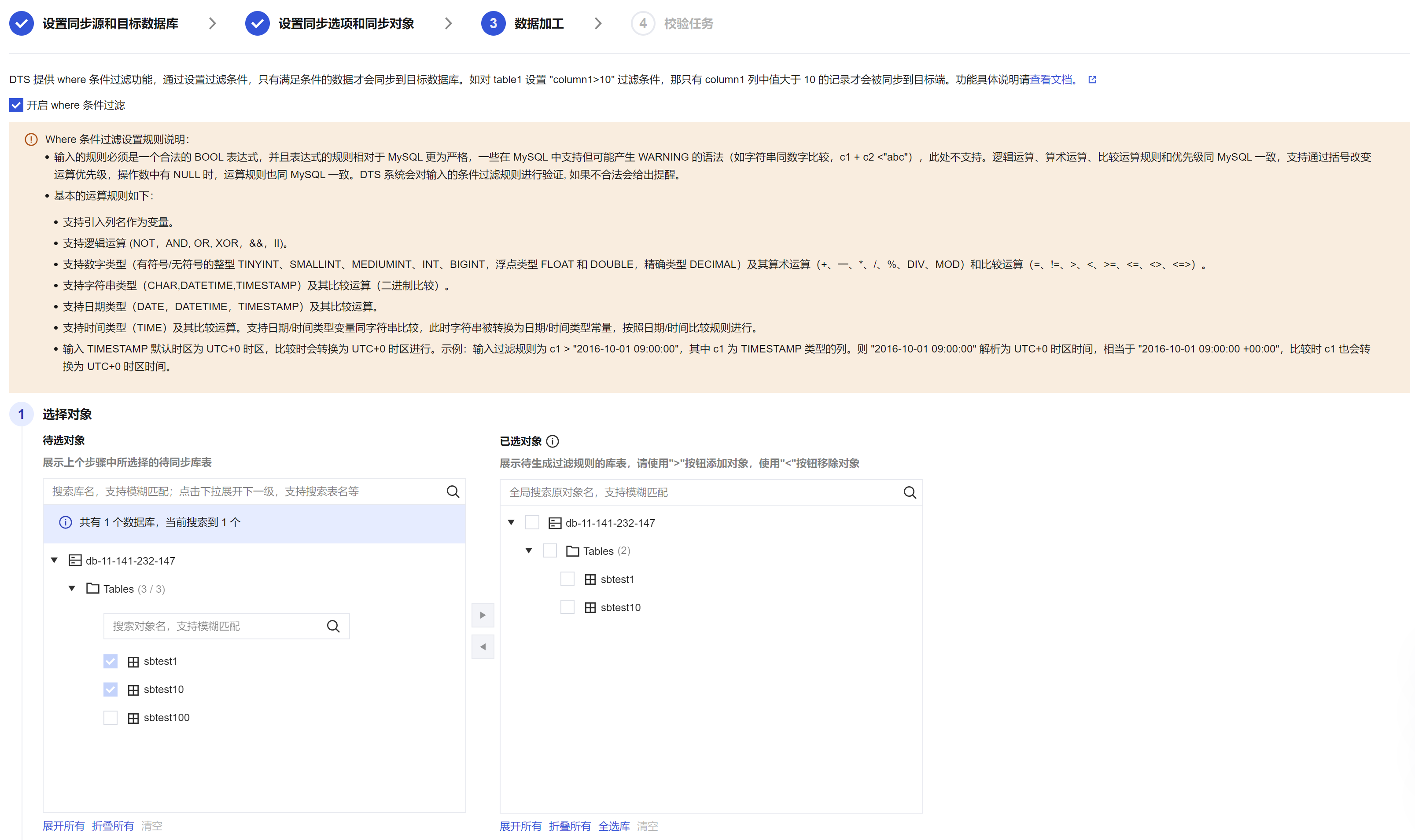The height and width of the screenshot is (840, 1415).
Task: Click search icon in selected objects search box
Action: pos(909,492)
